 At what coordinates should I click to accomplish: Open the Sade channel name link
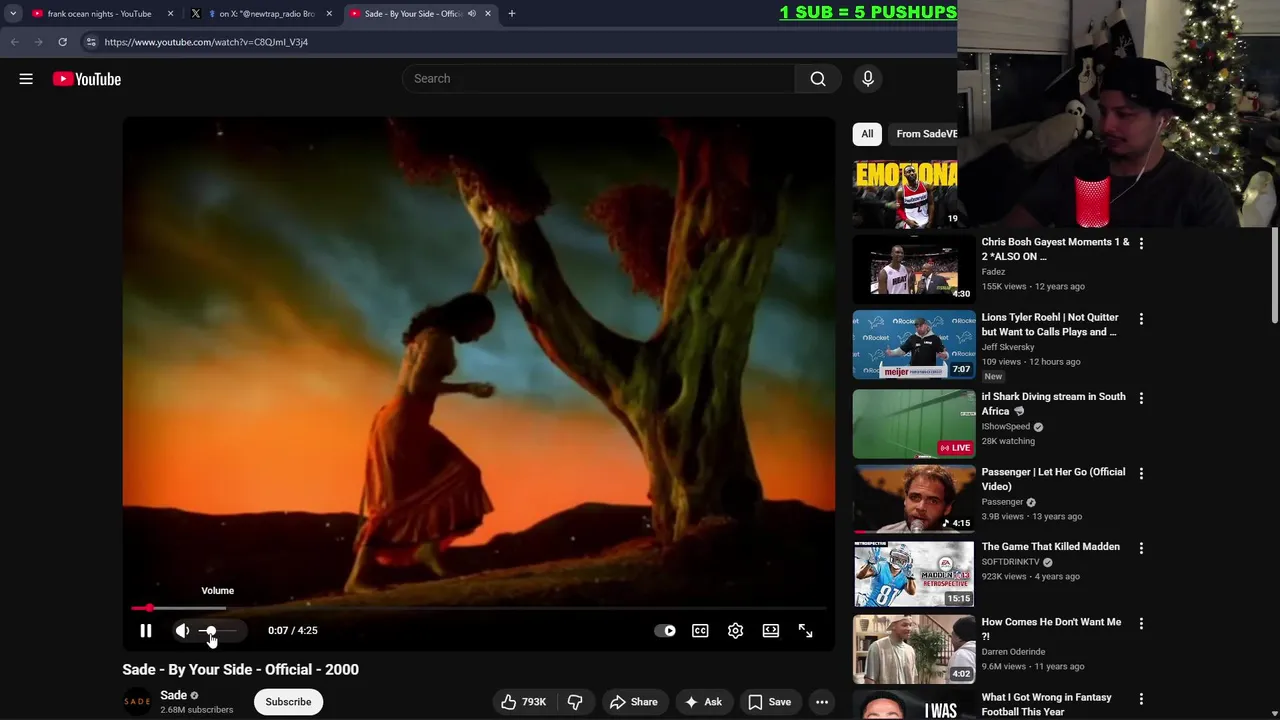(x=174, y=695)
